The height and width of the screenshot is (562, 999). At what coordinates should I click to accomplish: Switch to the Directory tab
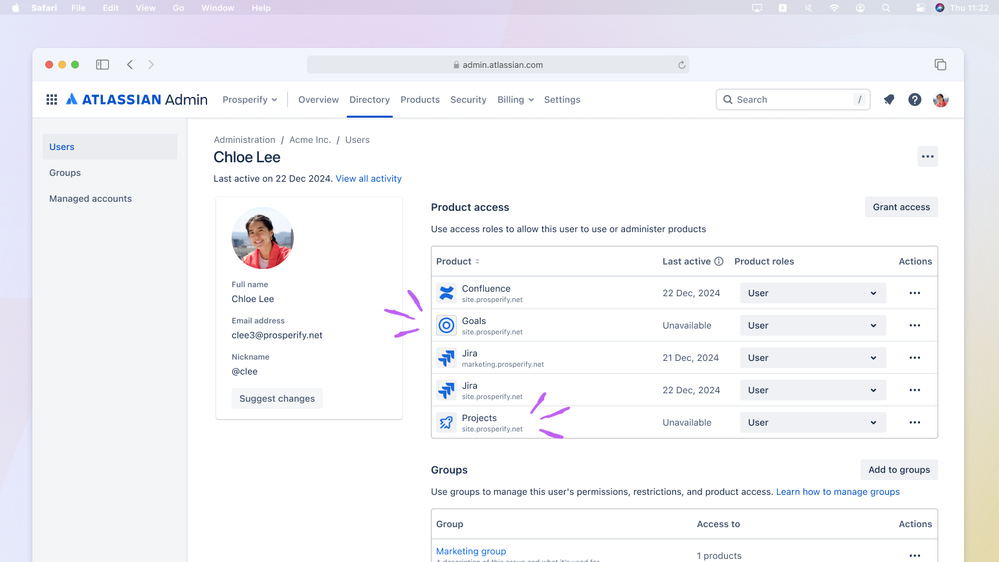click(370, 99)
